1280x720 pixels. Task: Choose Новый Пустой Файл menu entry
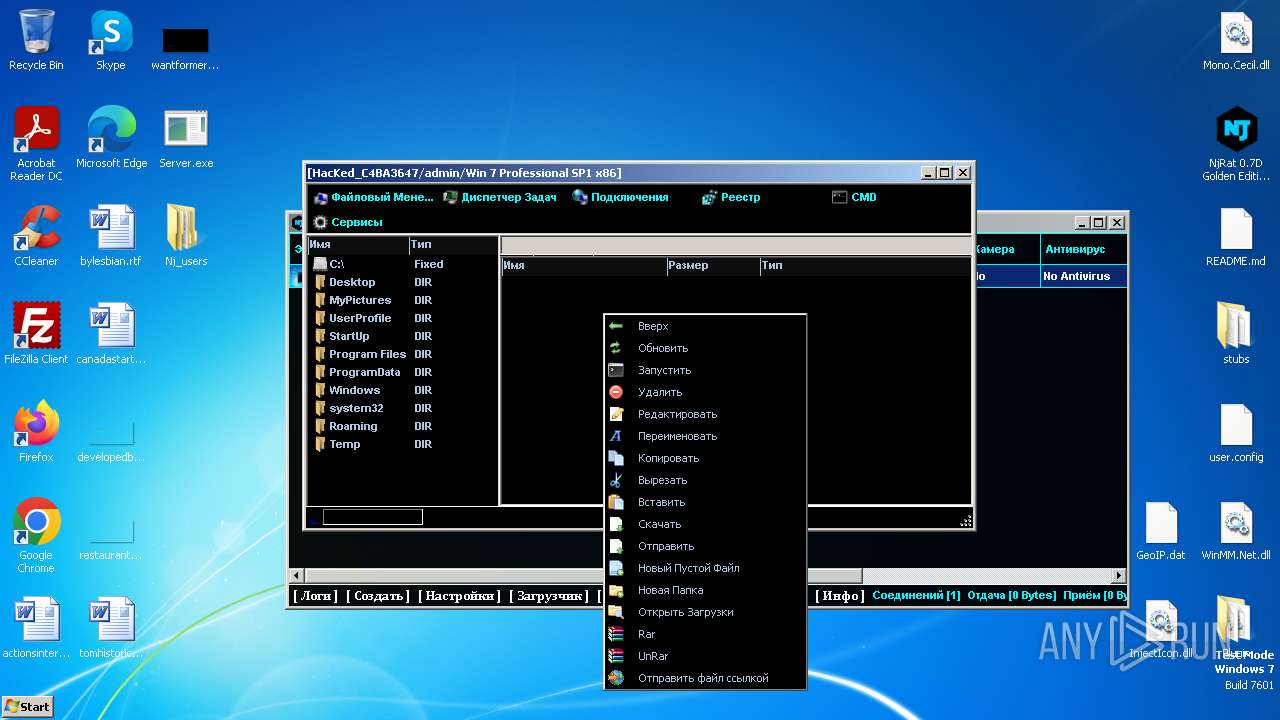click(x=689, y=568)
